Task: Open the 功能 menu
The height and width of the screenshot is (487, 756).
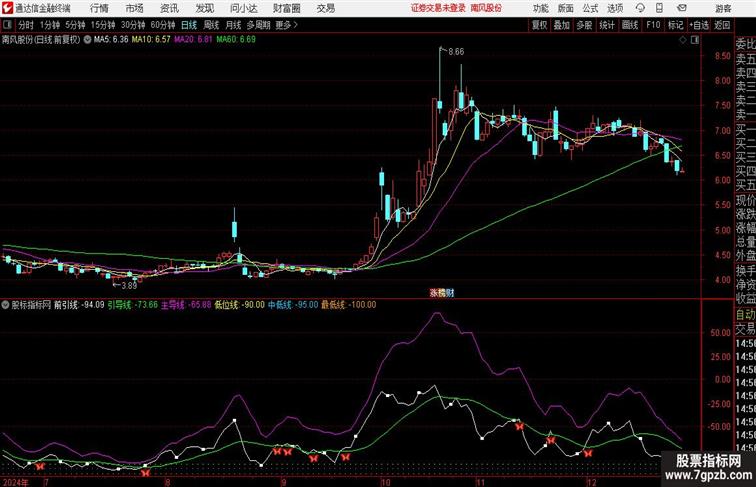Action: coord(540,8)
